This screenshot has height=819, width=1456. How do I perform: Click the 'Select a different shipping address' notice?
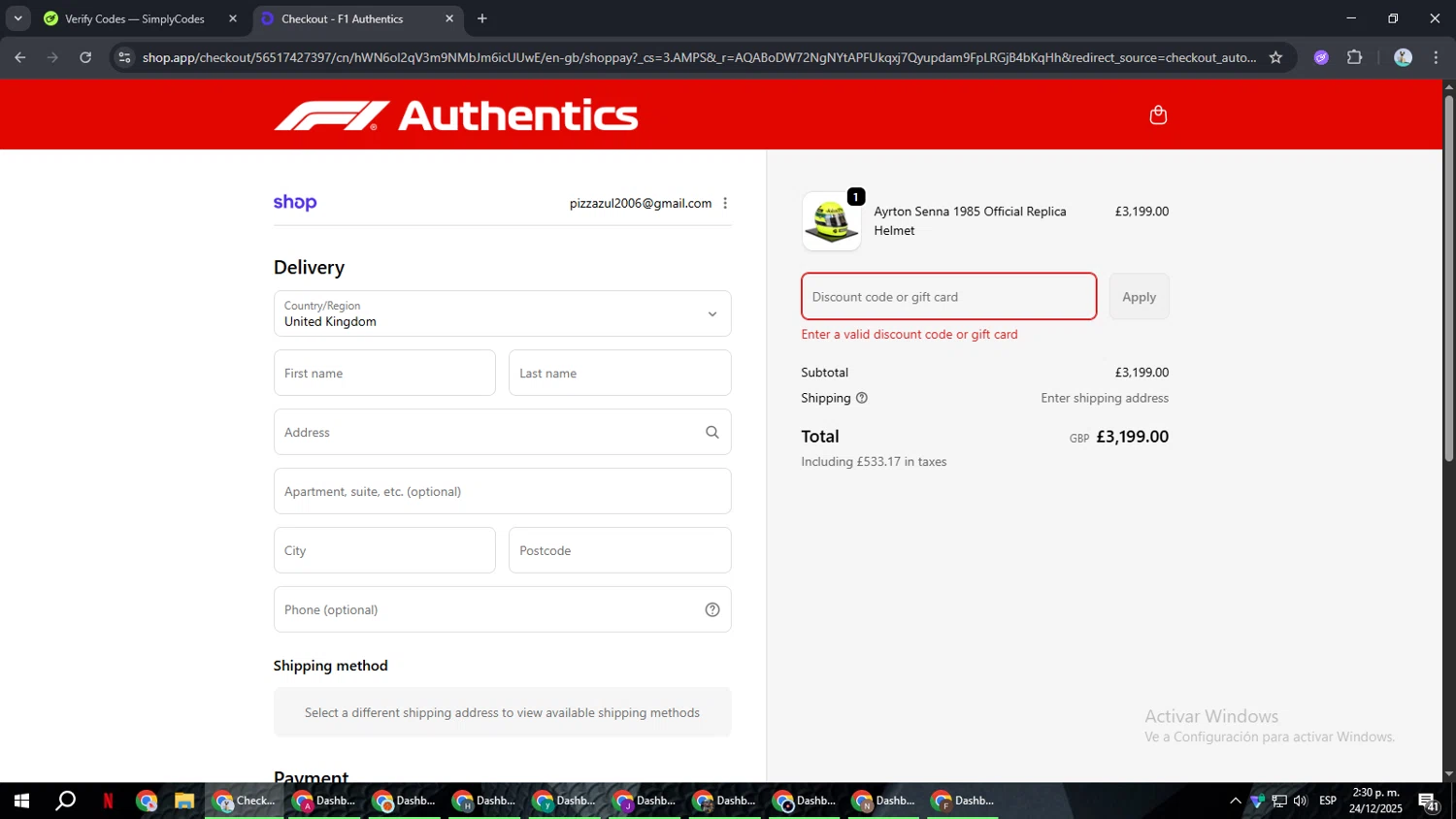[502, 712]
